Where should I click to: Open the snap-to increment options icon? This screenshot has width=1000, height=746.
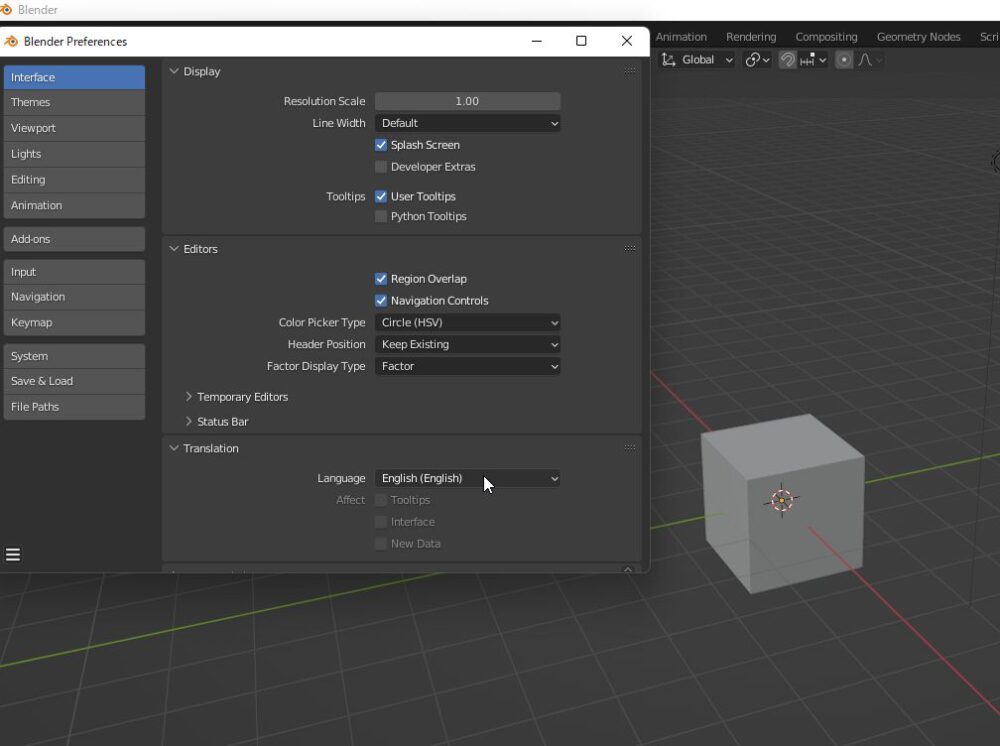click(812, 60)
